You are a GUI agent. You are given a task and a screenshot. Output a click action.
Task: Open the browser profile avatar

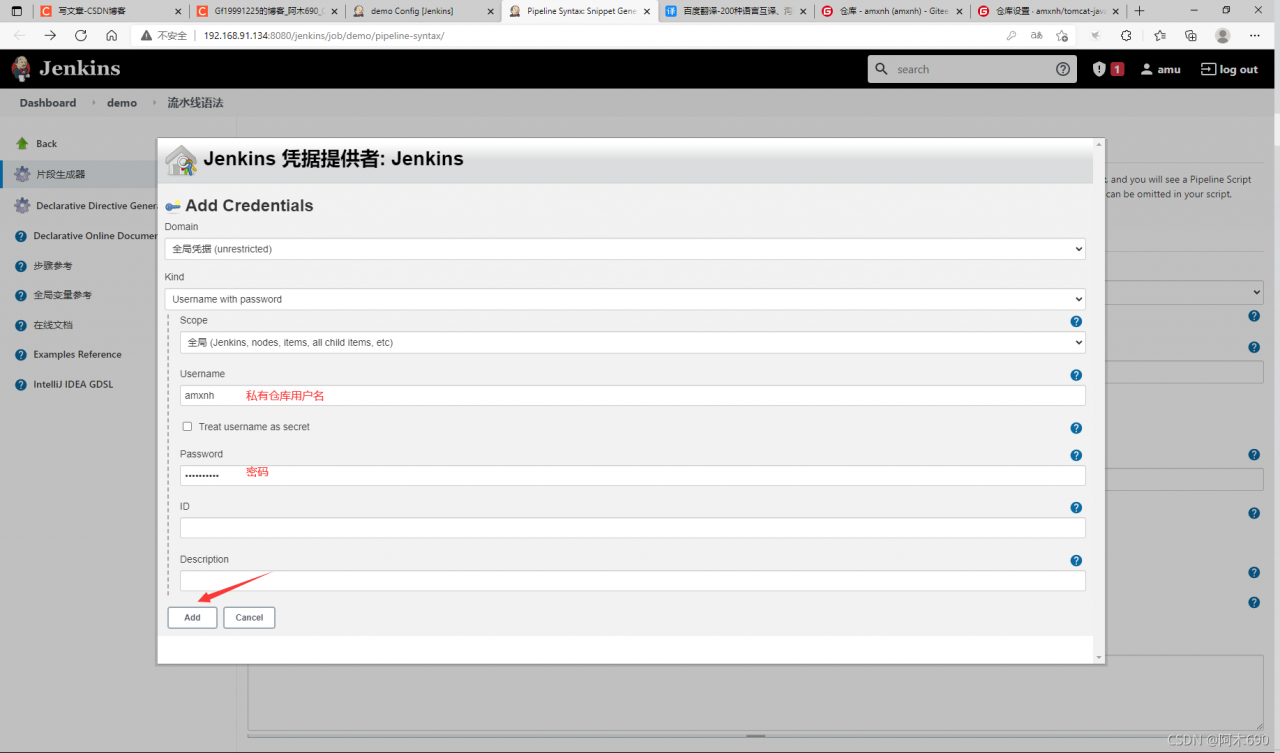pyautogui.click(x=1222, y=35)
